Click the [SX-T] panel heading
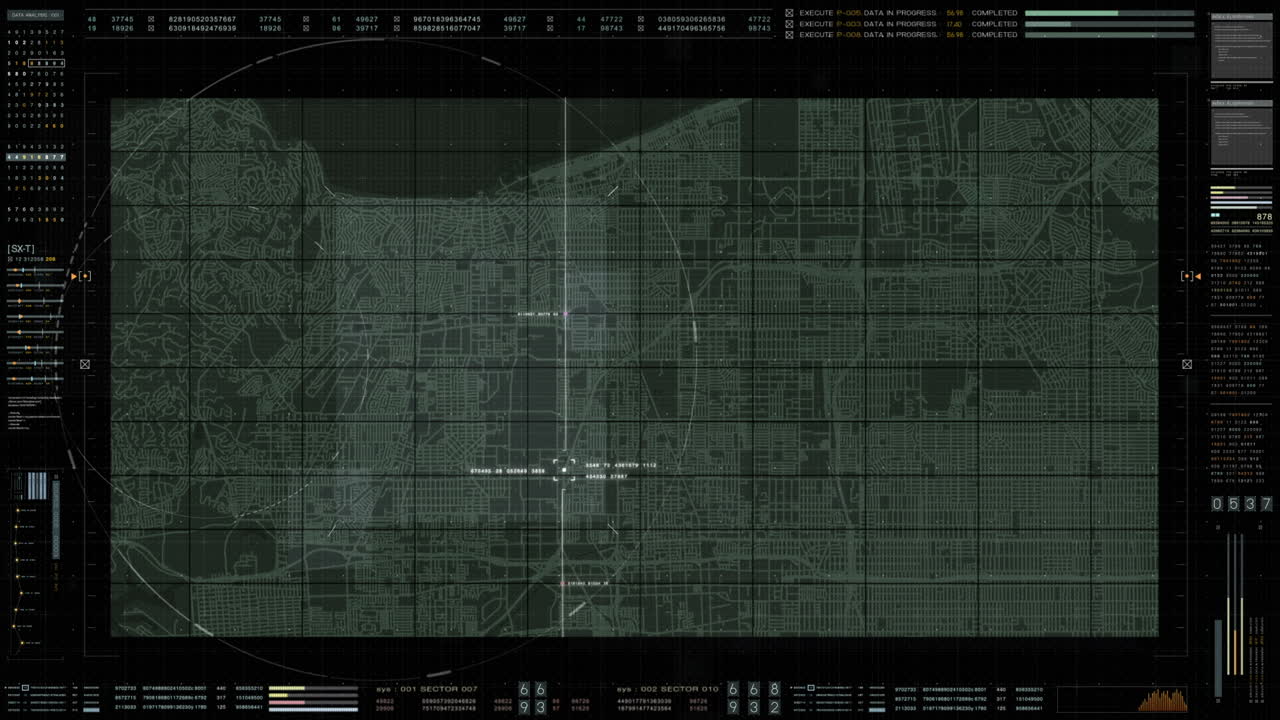This screenshot has height=720, width=1280. coord(21,248)
